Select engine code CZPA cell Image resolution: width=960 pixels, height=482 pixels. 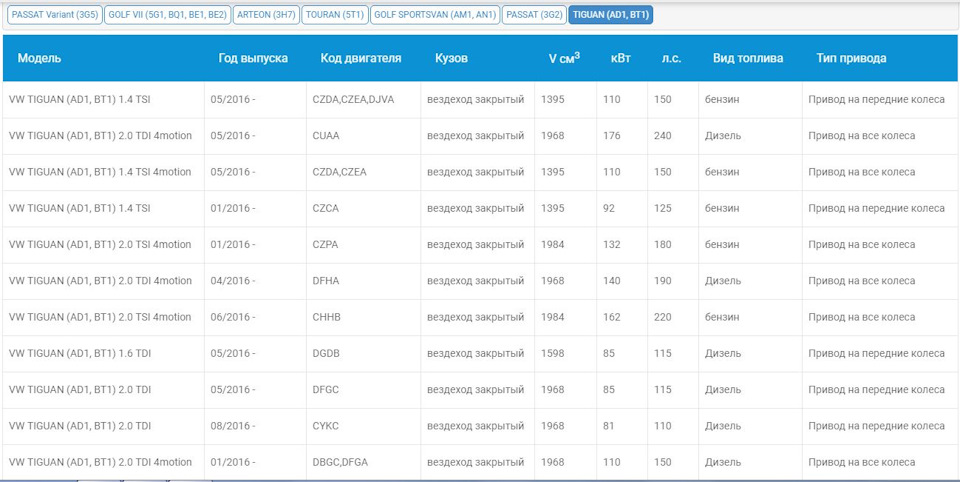[x=325, y=244]
